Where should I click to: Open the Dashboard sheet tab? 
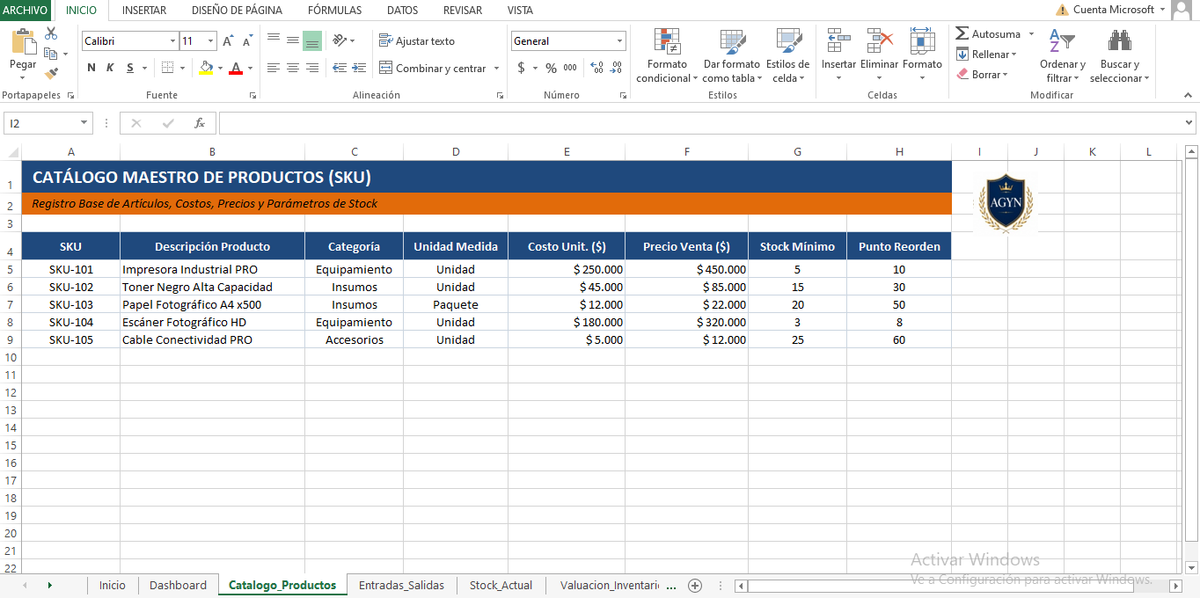tap(178, 585)
